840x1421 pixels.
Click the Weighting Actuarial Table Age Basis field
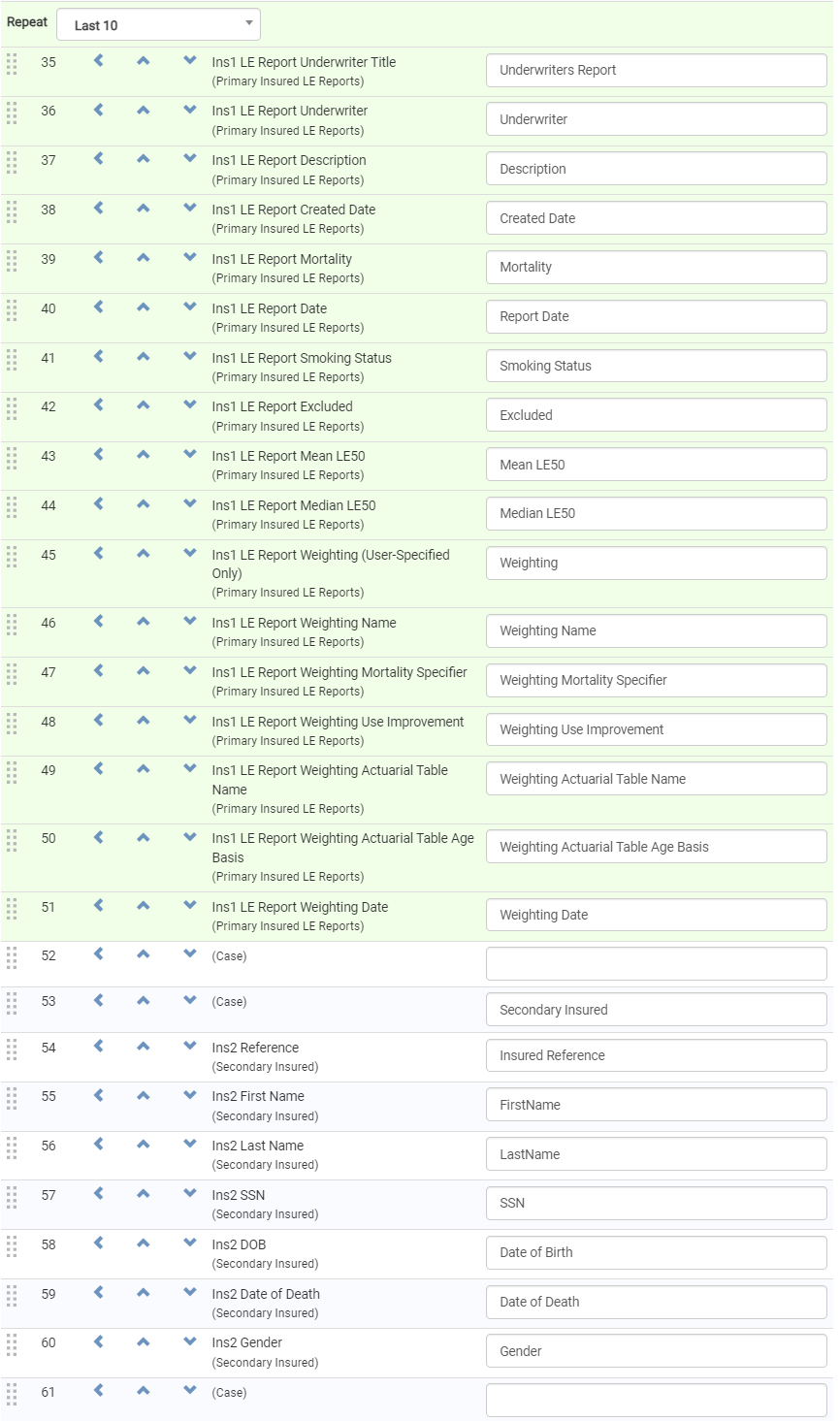(656, 847)
